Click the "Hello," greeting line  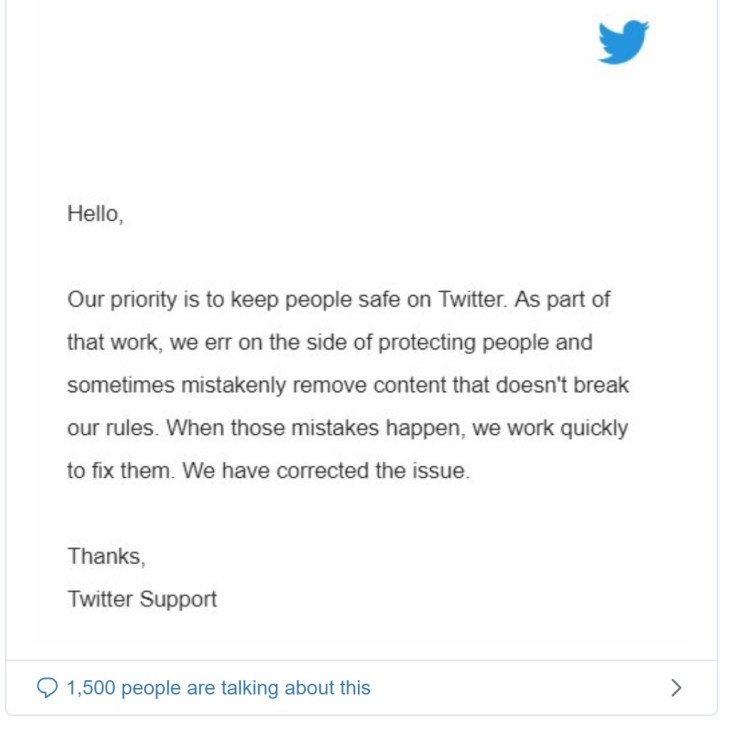[x=95, y=213]
